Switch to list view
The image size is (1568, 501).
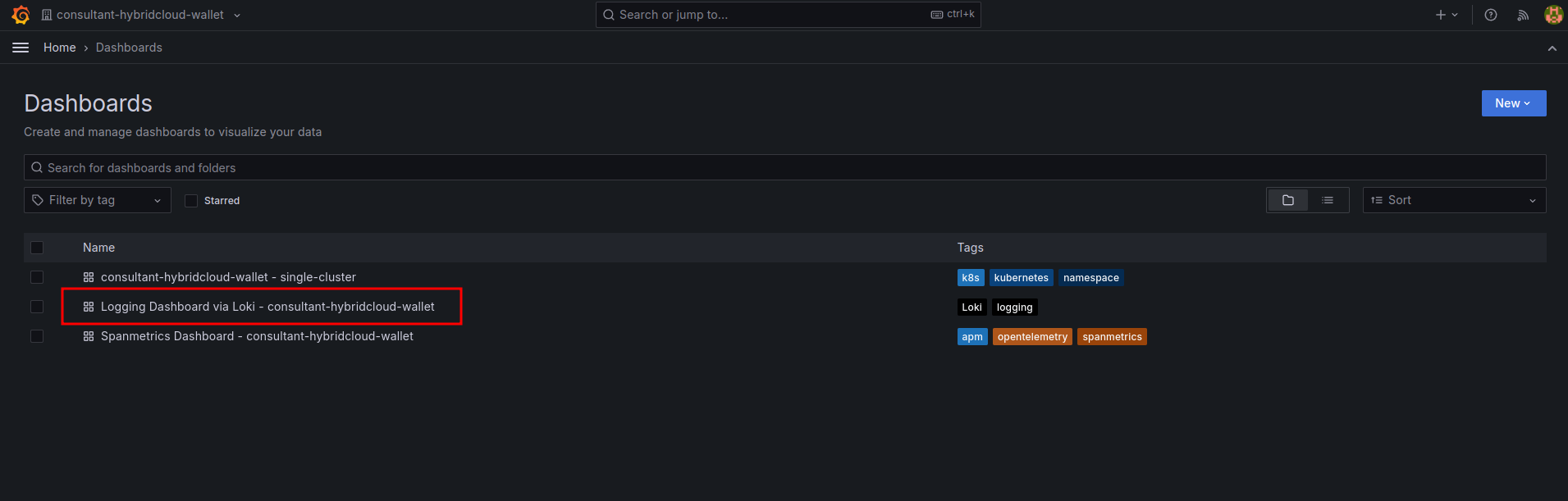click(1328, 200)
